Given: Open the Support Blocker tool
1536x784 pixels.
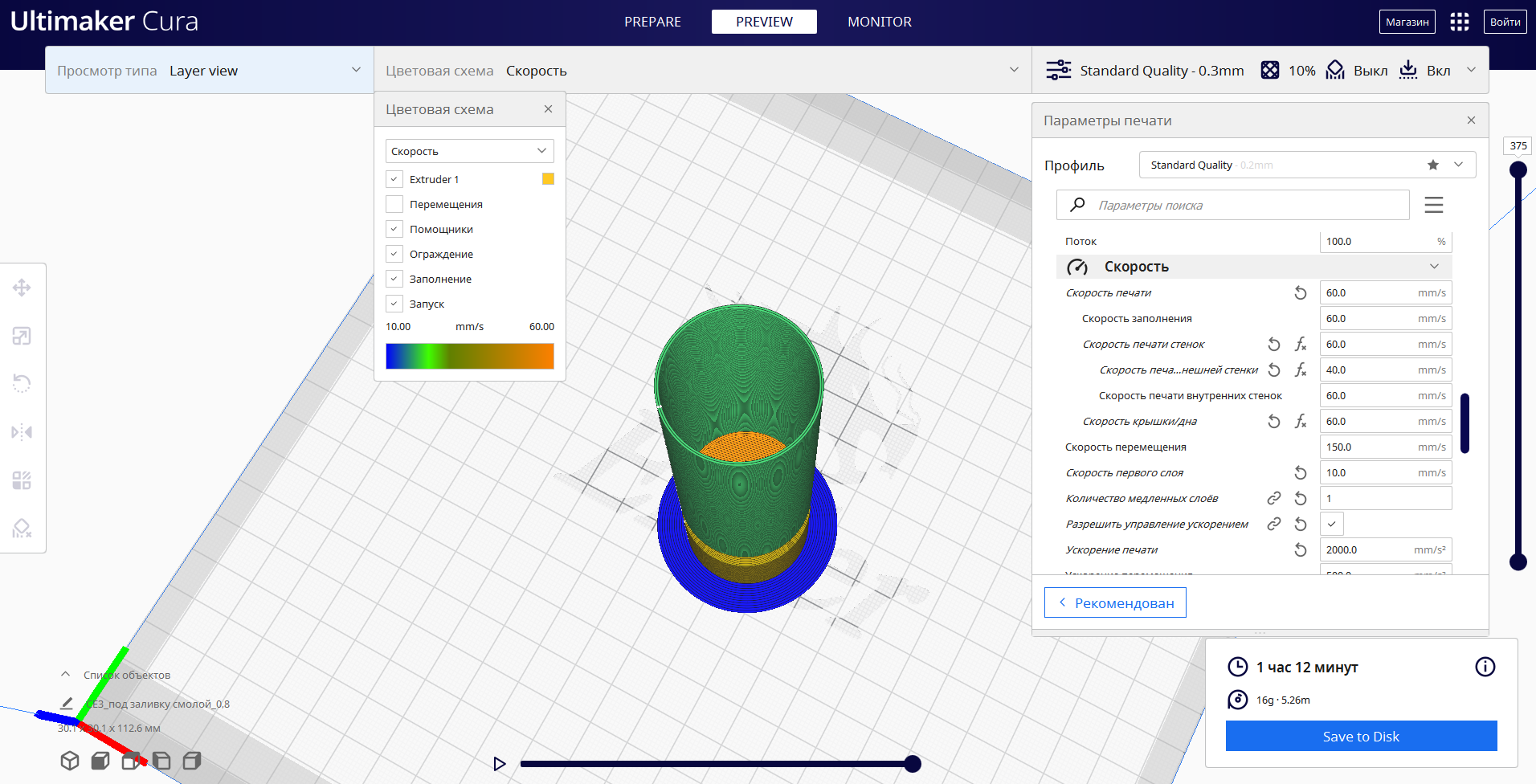Looking at the screenshot, I should (22, 529).
